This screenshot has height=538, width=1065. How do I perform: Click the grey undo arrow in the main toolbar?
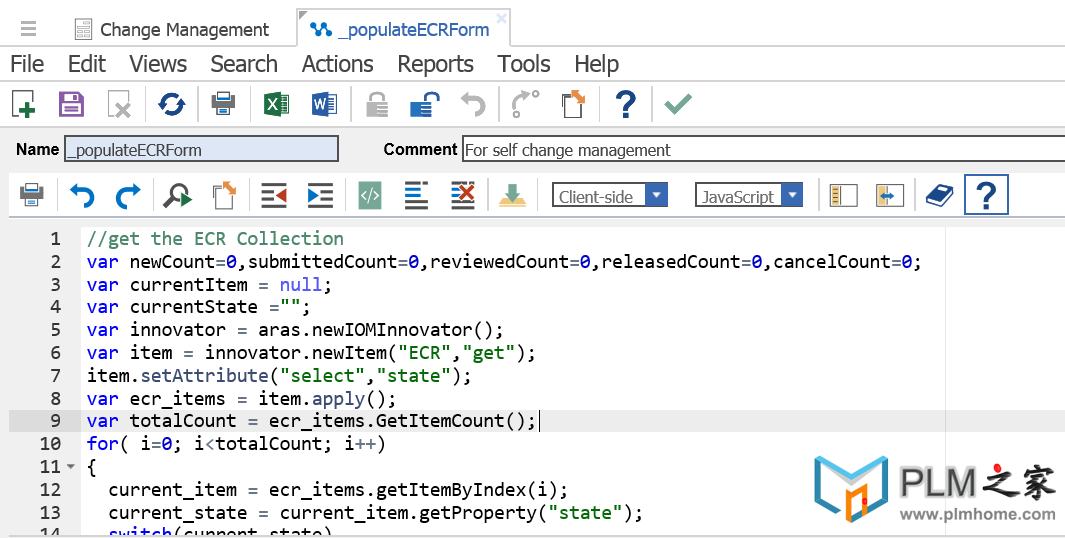473,104
